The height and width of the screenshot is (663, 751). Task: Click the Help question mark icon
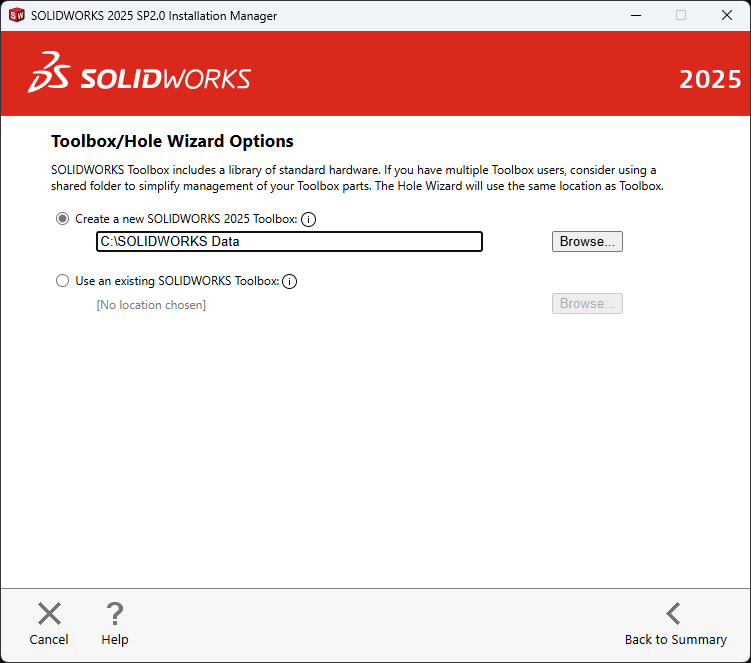115,614
